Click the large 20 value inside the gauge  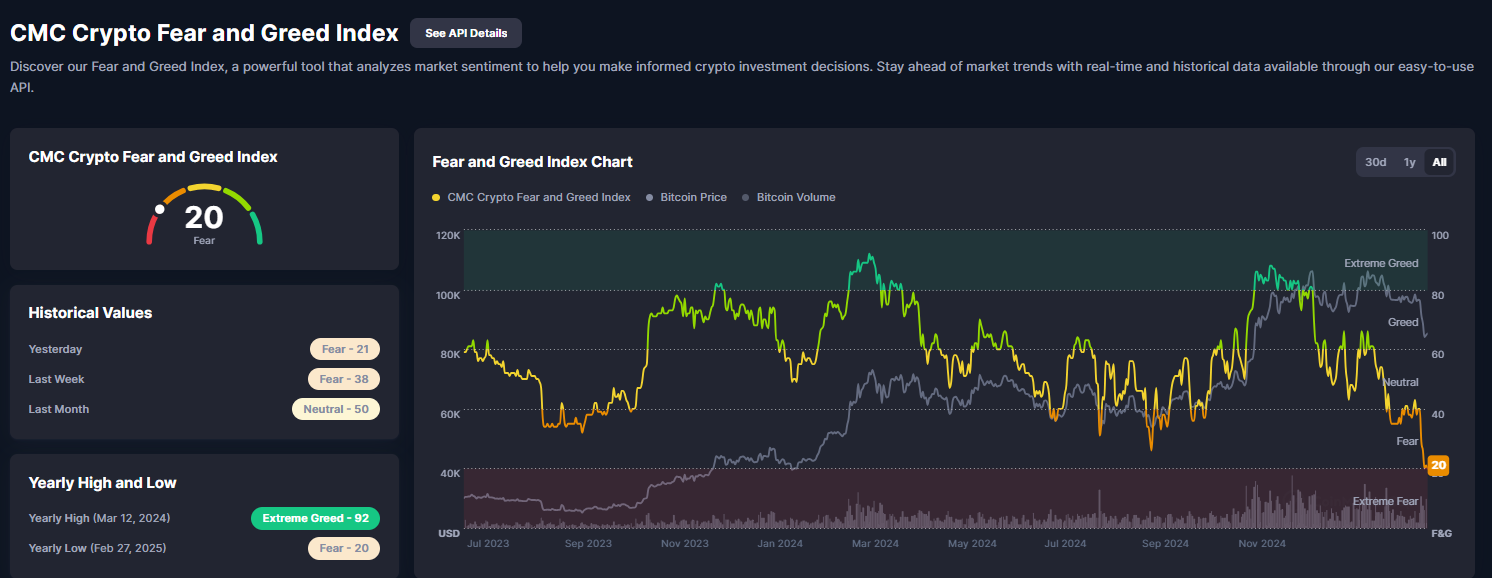204,217
